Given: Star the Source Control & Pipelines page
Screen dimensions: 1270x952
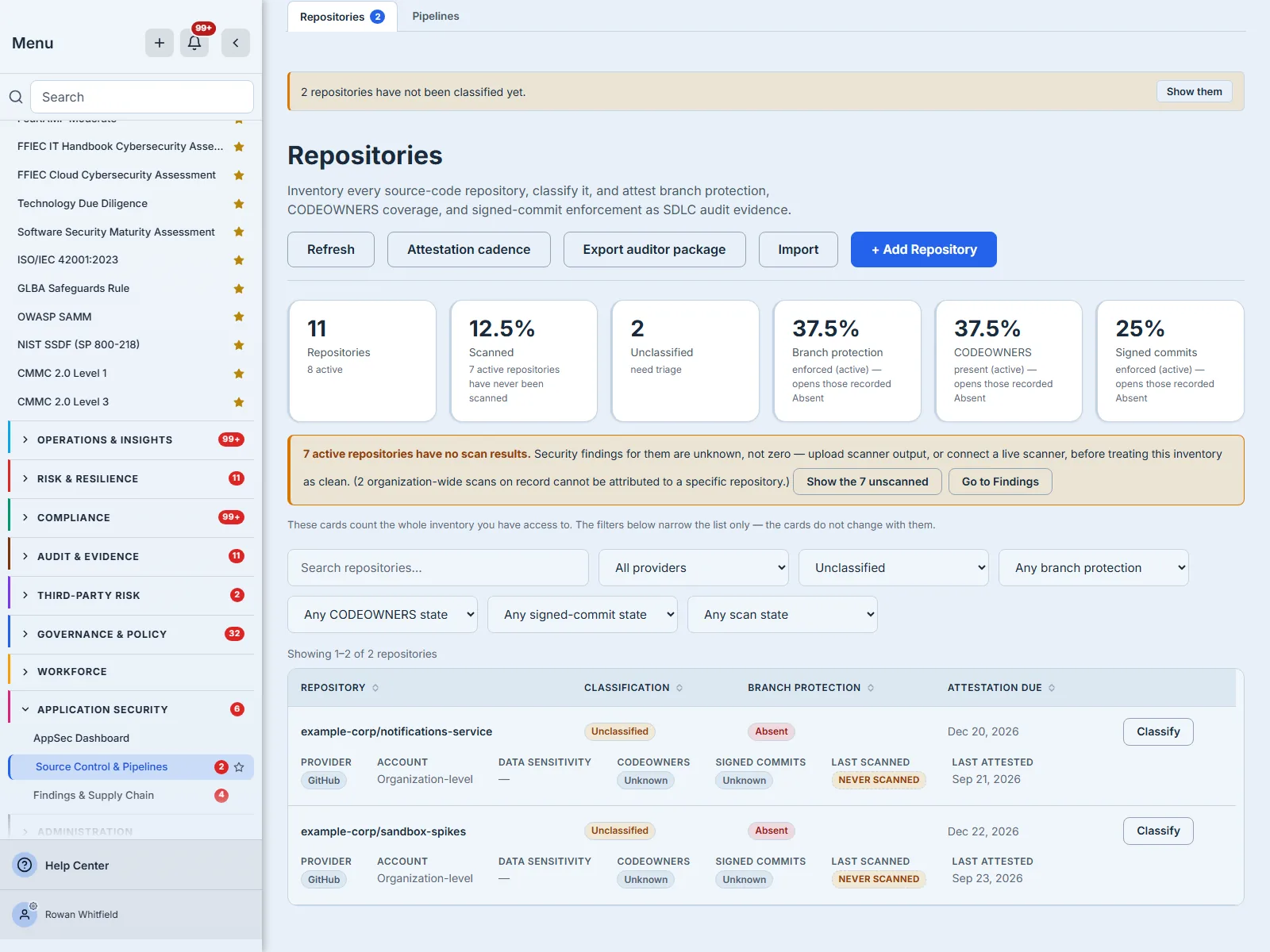Looking at the screenshot, I should coord(239,767).
